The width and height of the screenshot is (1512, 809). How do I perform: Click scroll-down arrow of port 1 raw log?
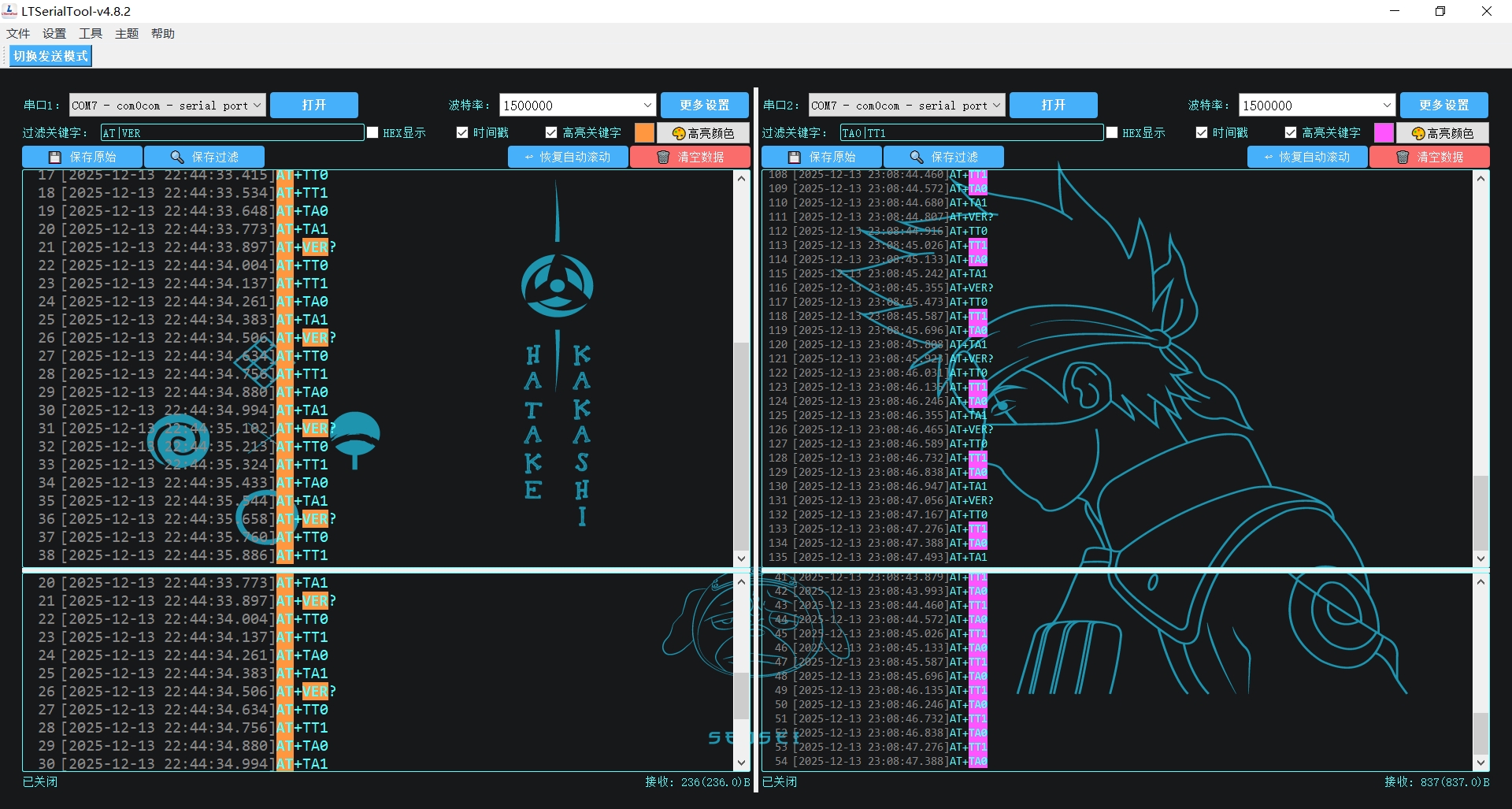point(741,559)
